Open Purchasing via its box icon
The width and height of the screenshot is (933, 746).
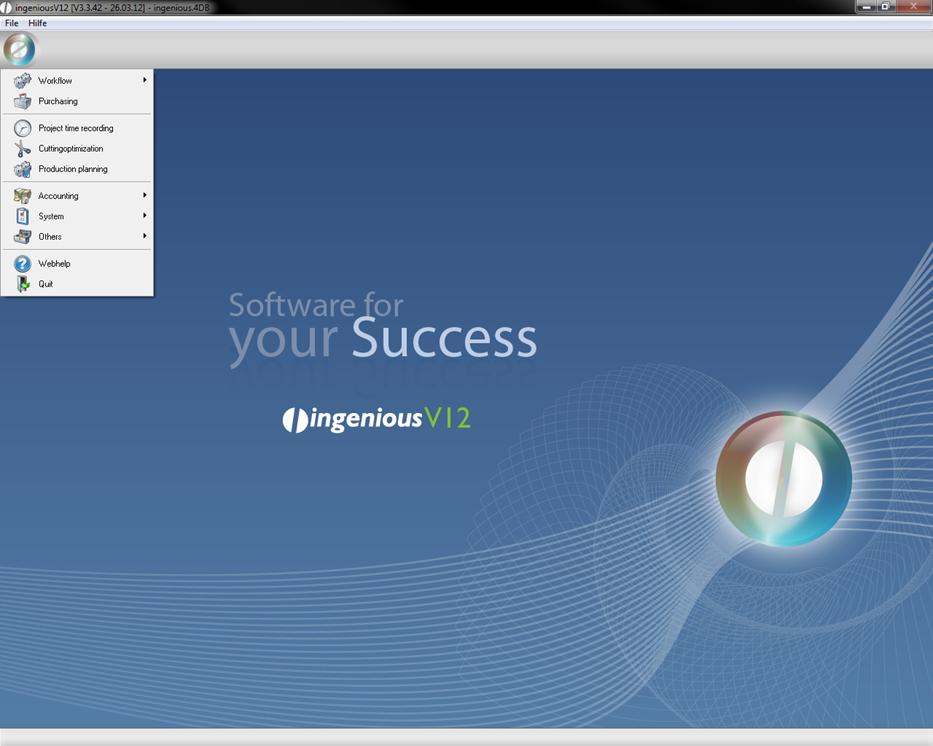pos(22,101)
